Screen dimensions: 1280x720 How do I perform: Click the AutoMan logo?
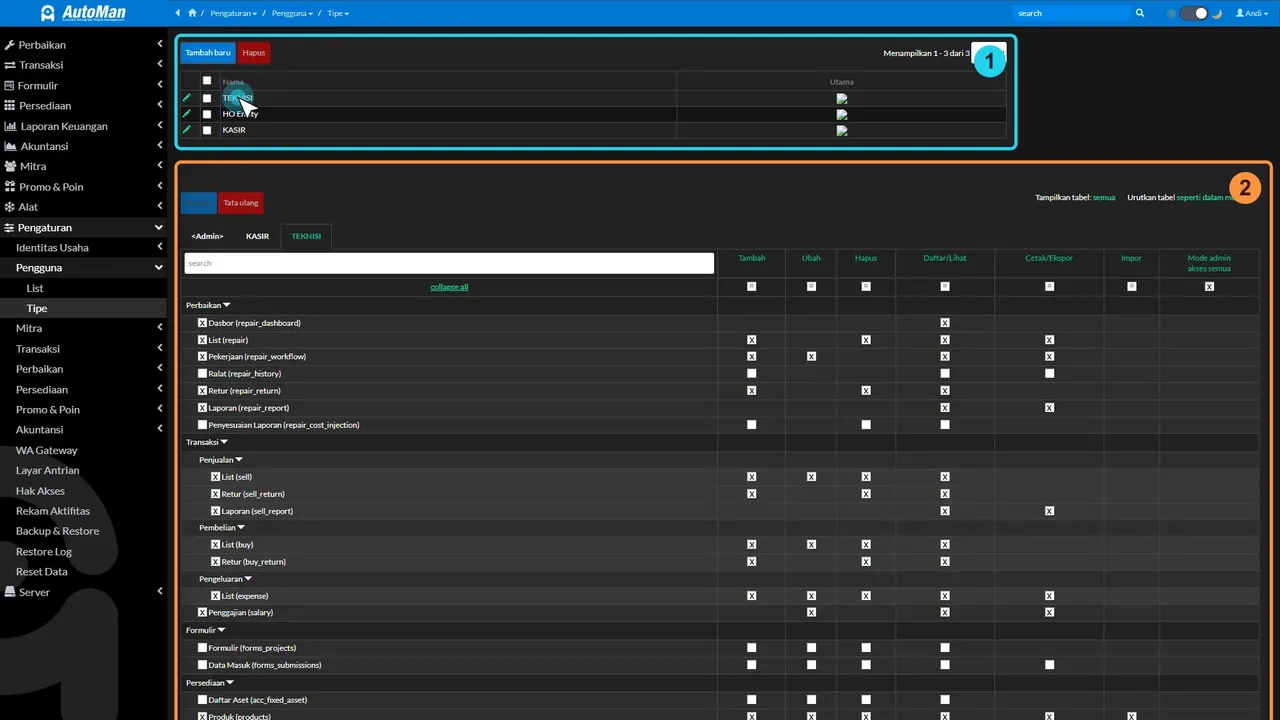pos(83,13)
